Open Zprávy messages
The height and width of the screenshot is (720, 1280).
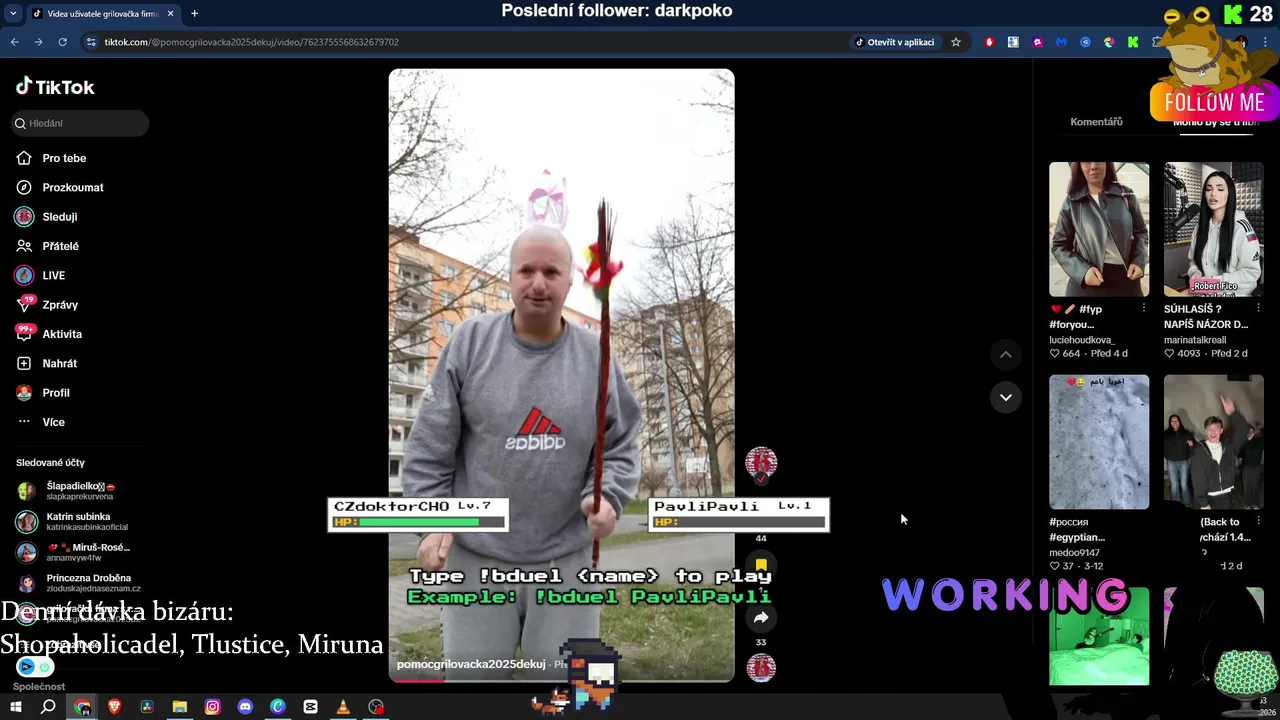[x=60, y=304]
